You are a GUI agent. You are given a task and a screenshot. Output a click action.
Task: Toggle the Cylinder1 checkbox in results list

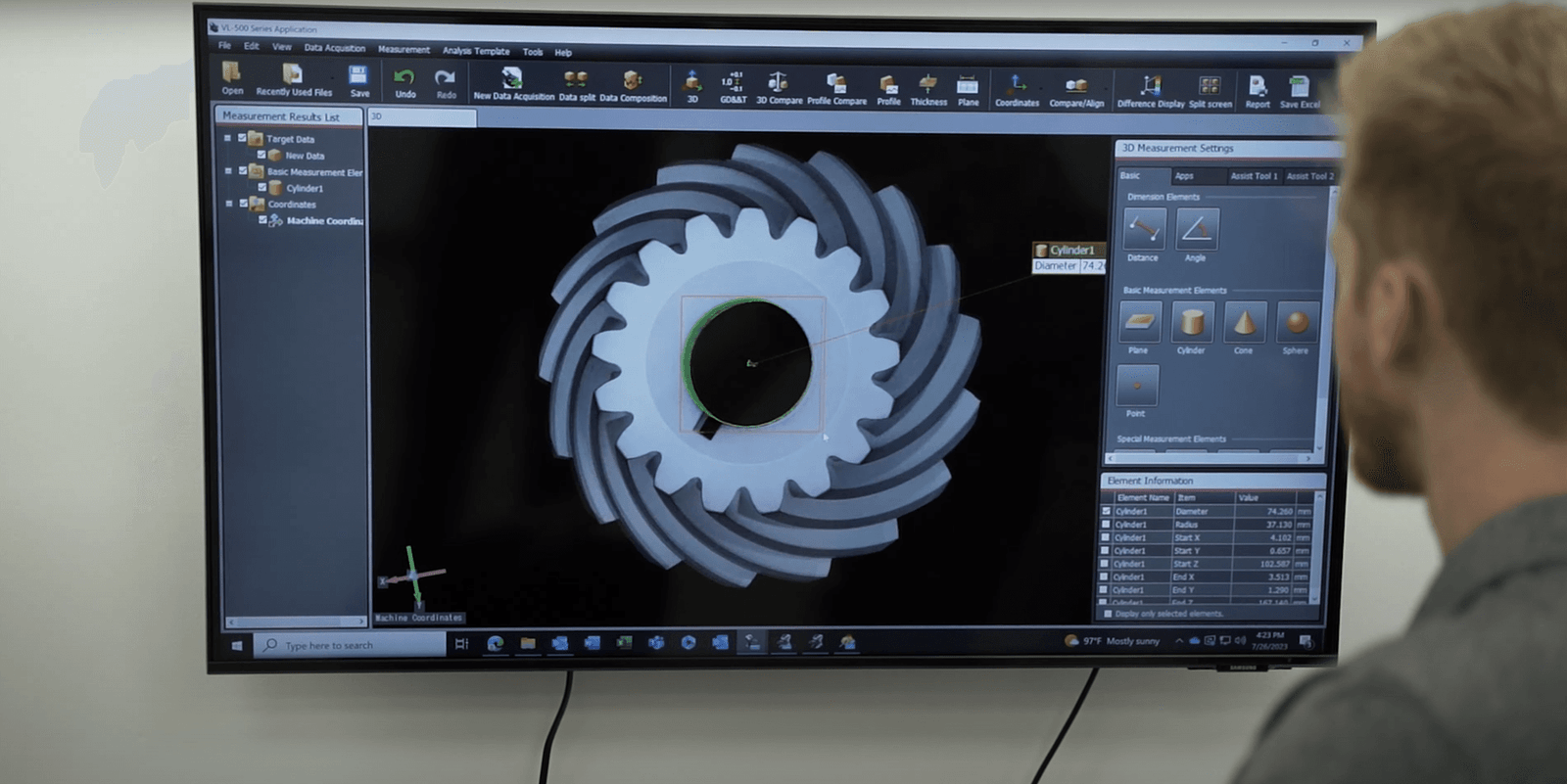click(261, 187)
